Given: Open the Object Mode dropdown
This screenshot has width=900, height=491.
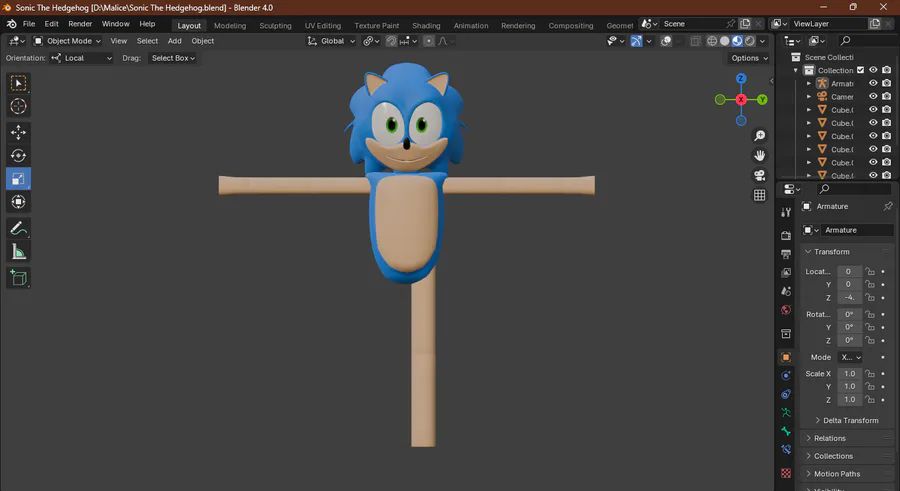Looking at the screenshot, I should click(x=67, y=41).
